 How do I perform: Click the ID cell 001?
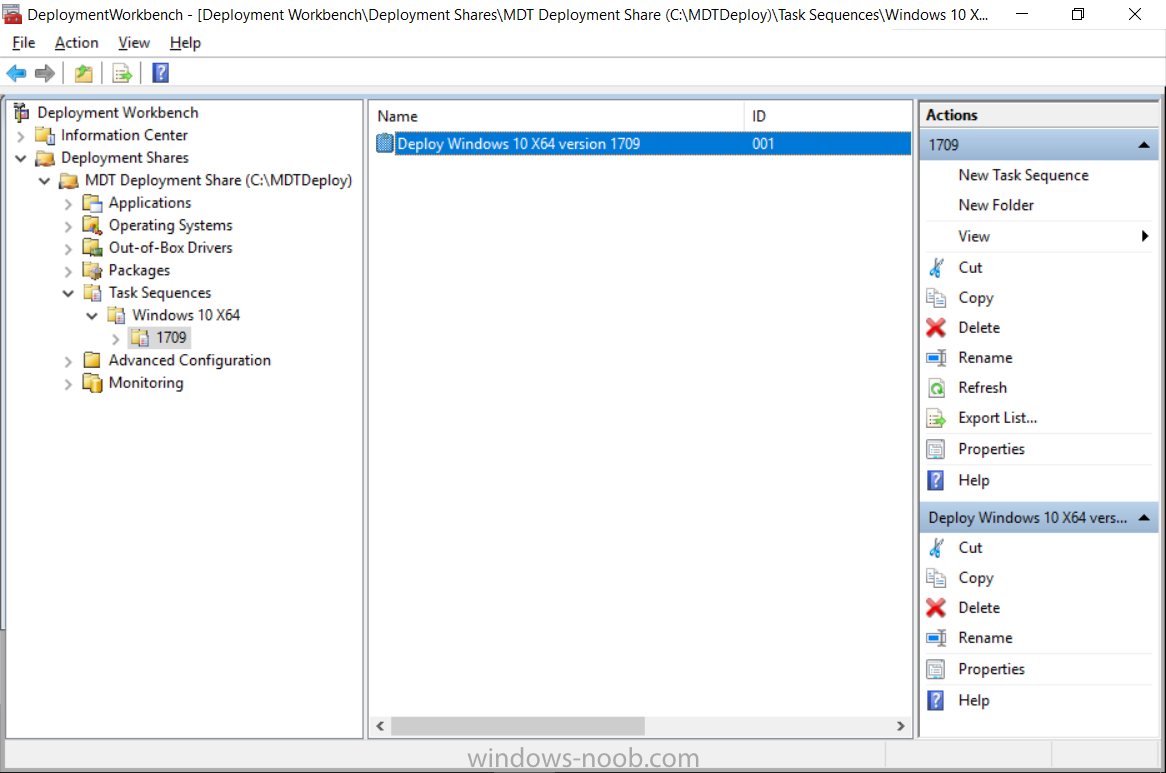763,143
